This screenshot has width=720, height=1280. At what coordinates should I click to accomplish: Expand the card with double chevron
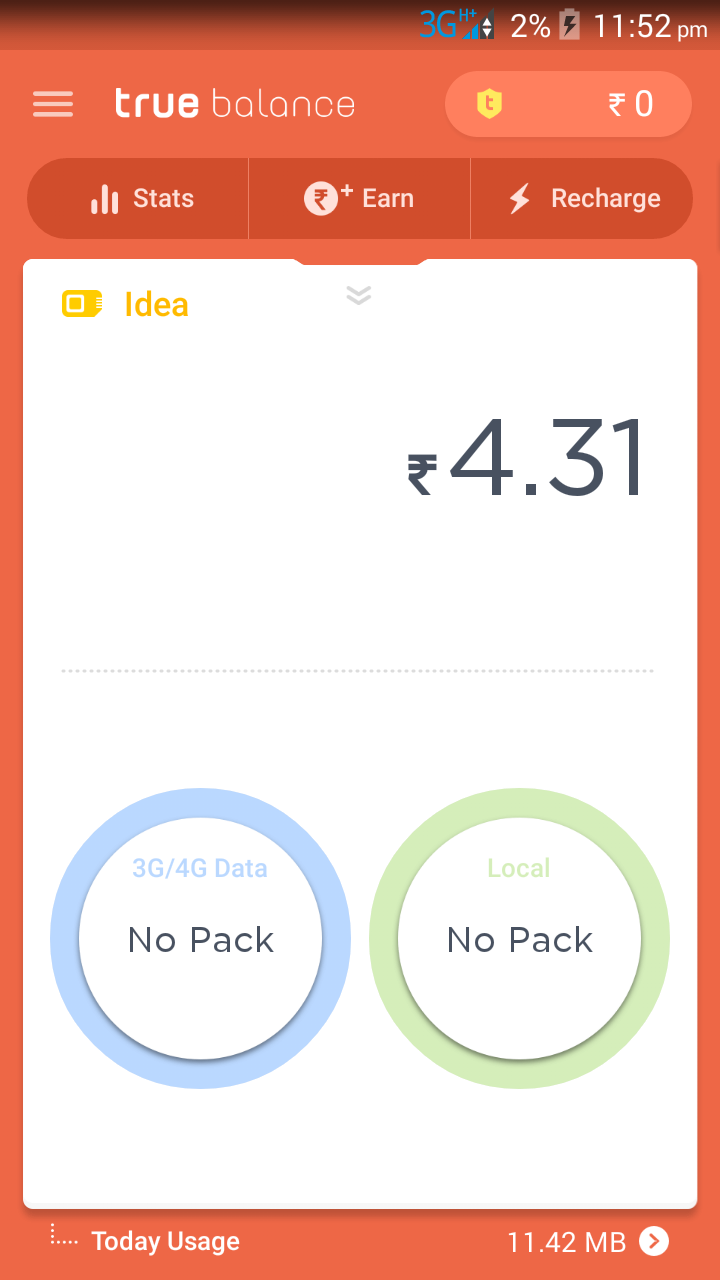(x=359, y=295)
